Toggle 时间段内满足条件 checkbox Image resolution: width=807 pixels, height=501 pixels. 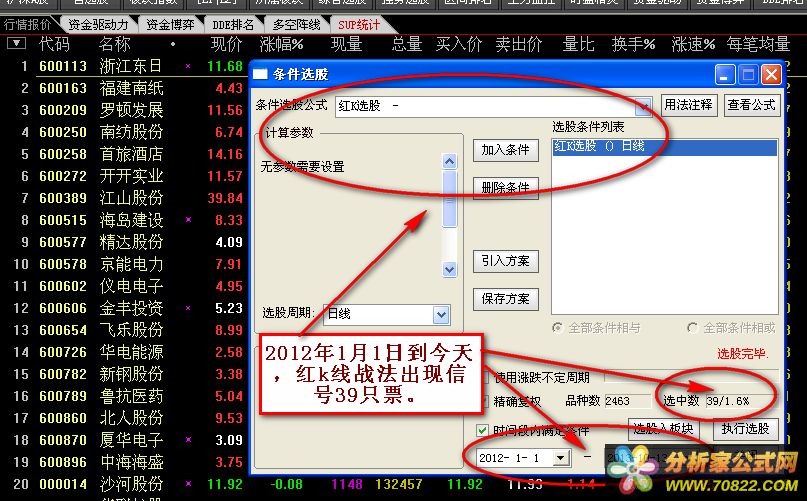tap(482, 429)
